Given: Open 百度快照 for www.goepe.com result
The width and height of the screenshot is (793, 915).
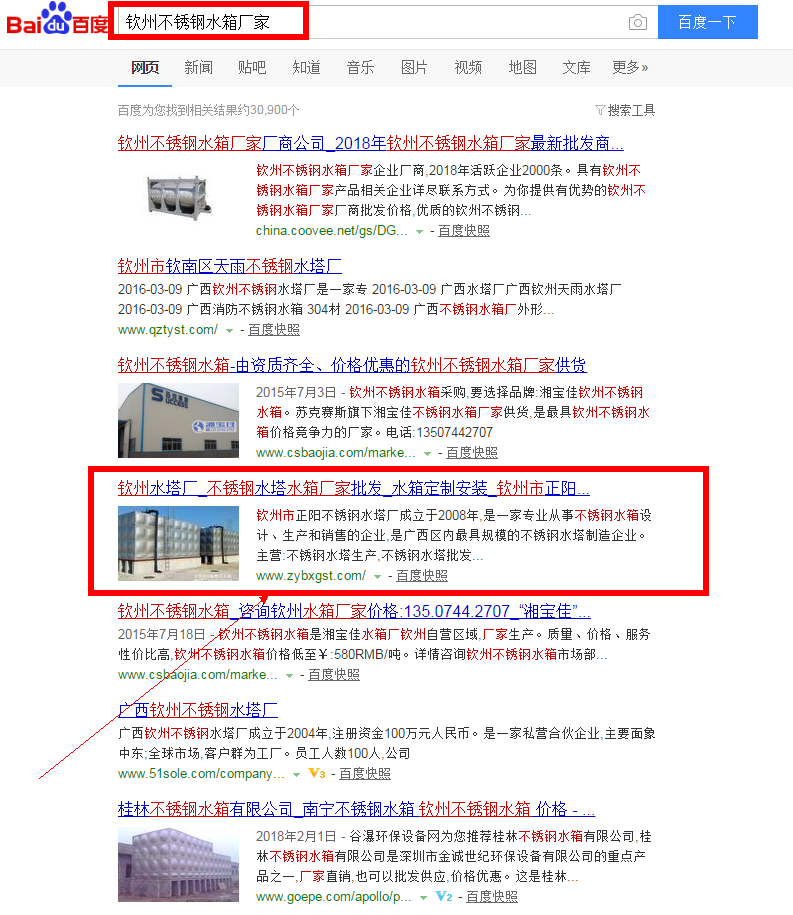Looking at the screenshot, I should click(x=491, y=896).
